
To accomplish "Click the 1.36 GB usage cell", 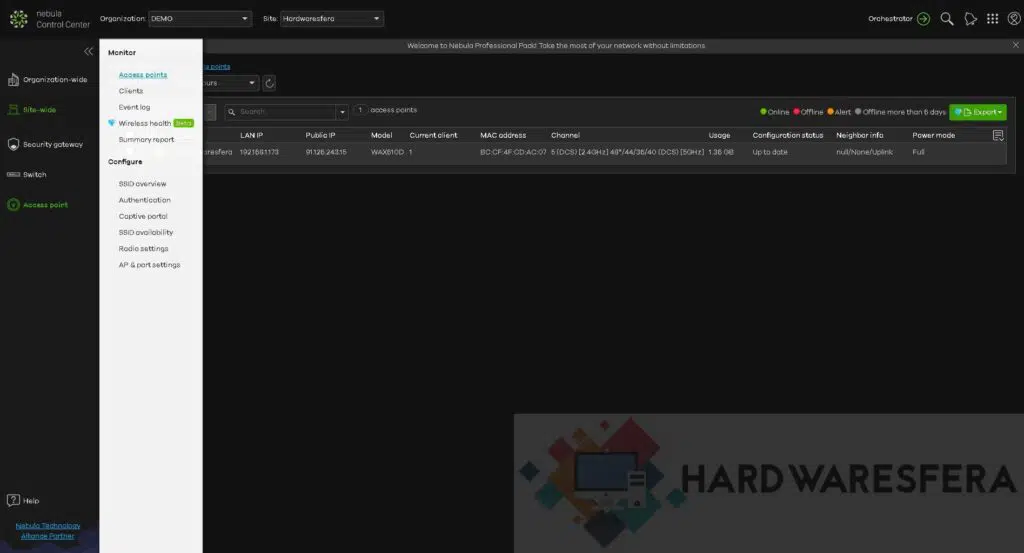I will tap(721, 152).
